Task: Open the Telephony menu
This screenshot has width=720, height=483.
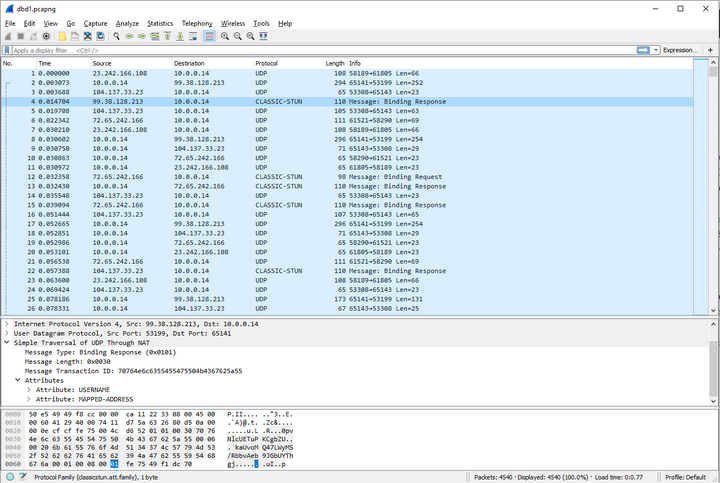Action: tap(197, 22)
